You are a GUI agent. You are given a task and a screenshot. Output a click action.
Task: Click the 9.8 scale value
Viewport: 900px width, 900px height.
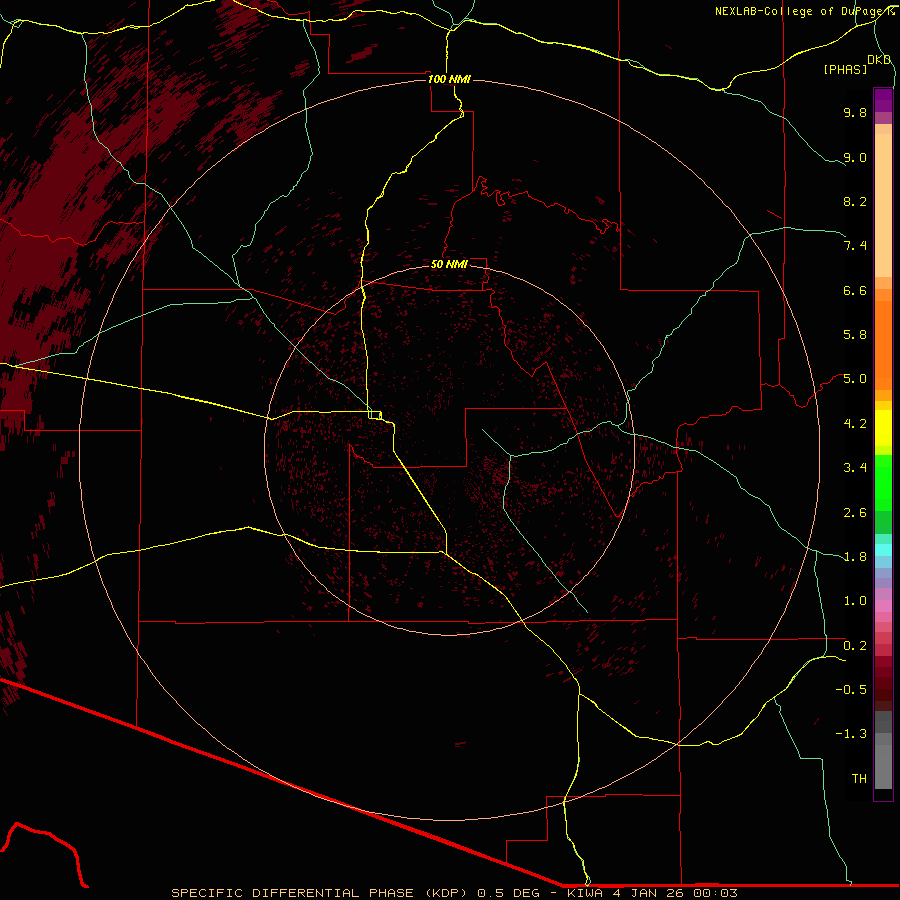(x=855, y=112)
